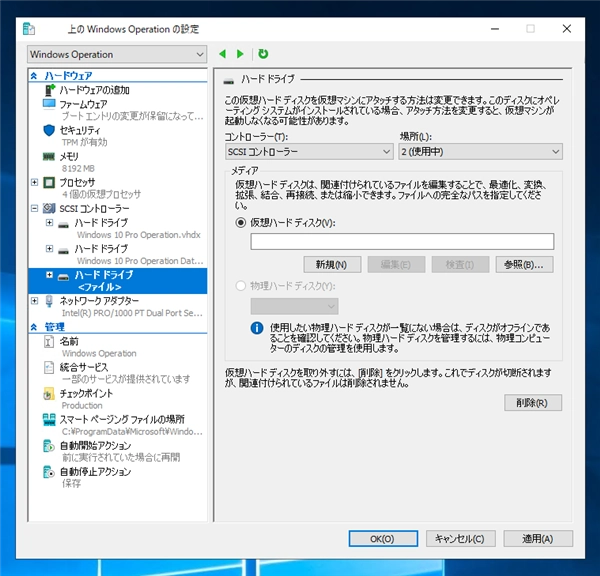Open the Controller (コントローラー) SCSI dropdown
Viewport: 600px width, 576px height.
tap(309, 152)
